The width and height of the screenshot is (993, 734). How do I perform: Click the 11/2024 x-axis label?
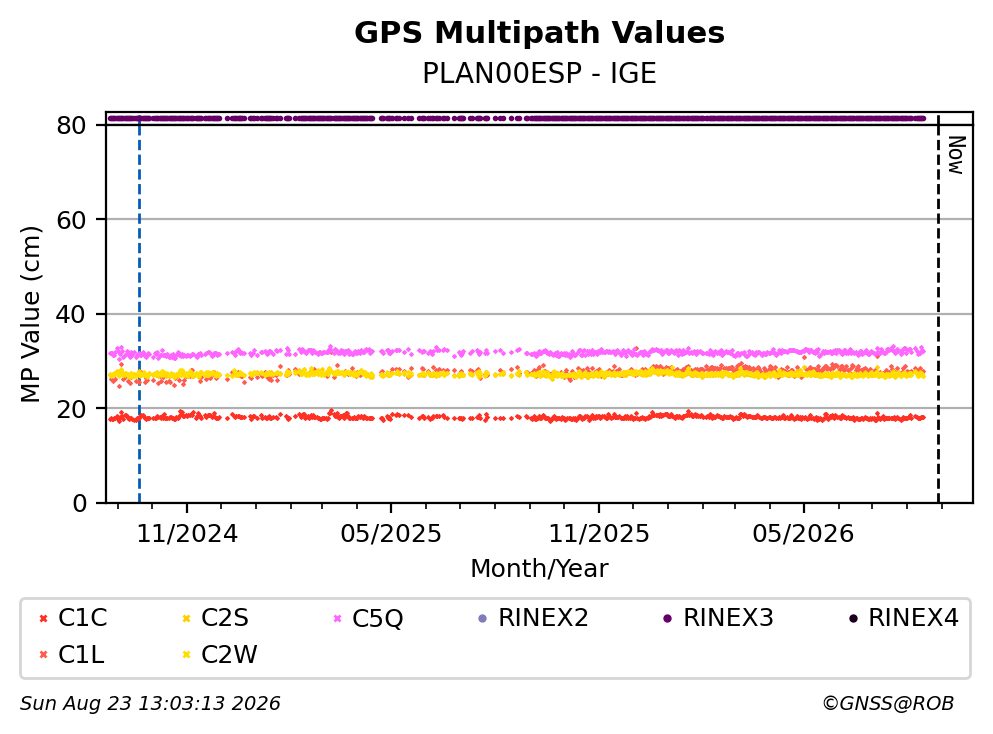[187, 534]
